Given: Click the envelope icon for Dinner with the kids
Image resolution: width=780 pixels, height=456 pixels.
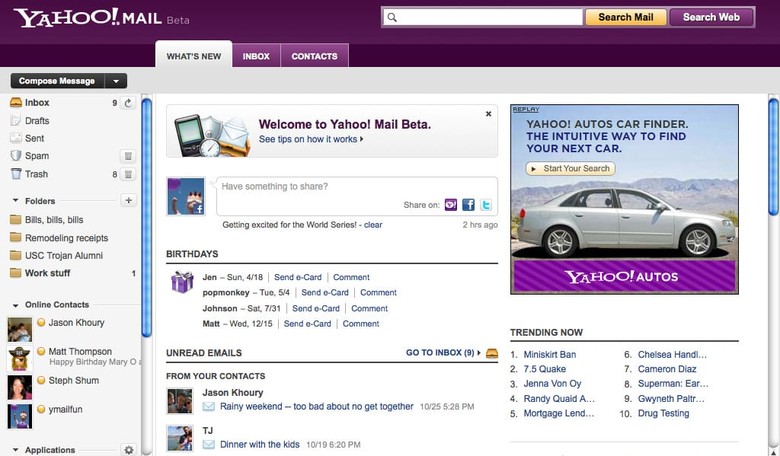Looking at the screenshot, I should click(209, 445).
